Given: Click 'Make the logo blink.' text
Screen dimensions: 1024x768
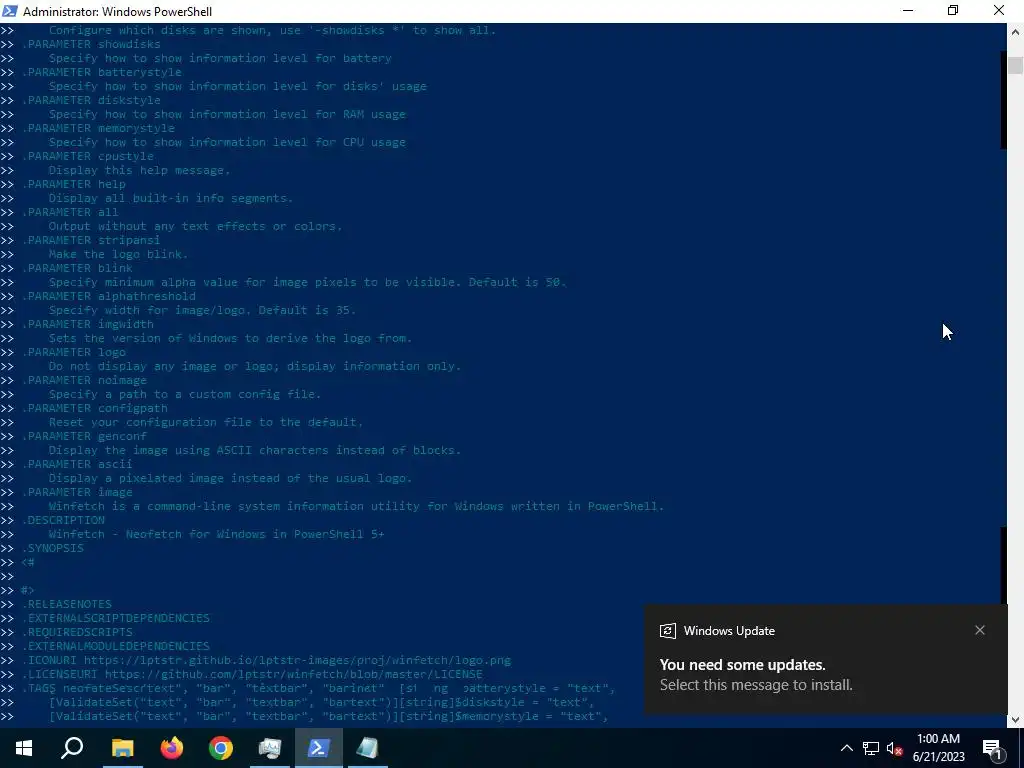Looking at the screenshot, I should pyautogui.click(x=118, y=255).
